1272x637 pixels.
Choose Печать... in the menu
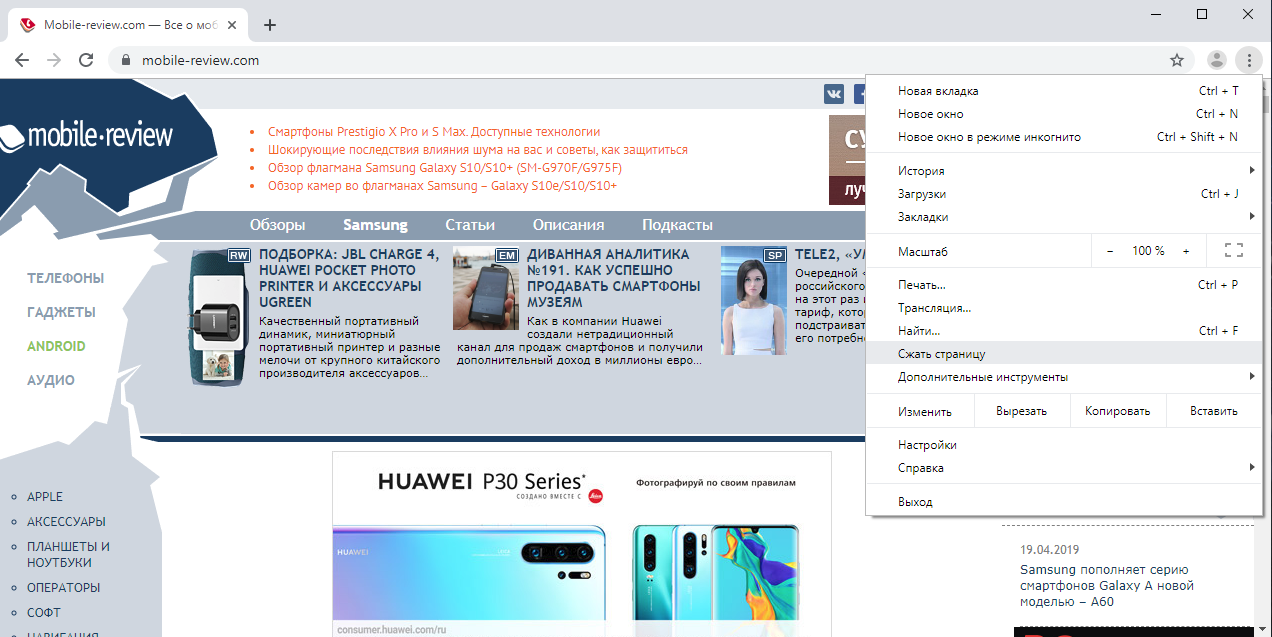[1064, 285]
